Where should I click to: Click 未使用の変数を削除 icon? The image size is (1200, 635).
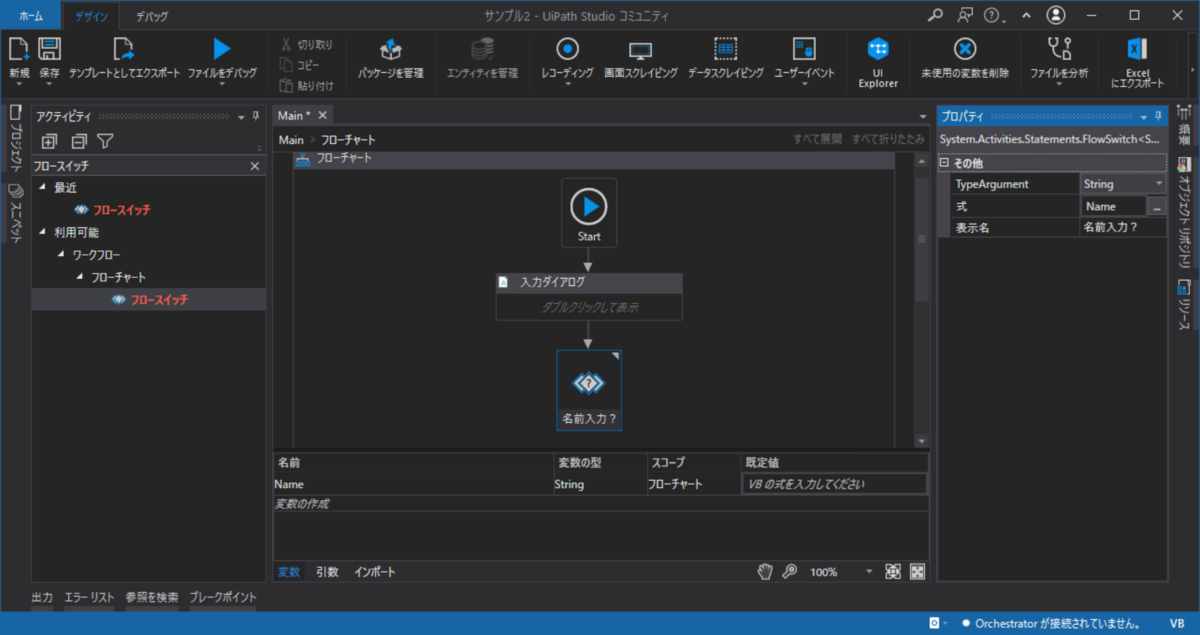[x=964, y=49]
